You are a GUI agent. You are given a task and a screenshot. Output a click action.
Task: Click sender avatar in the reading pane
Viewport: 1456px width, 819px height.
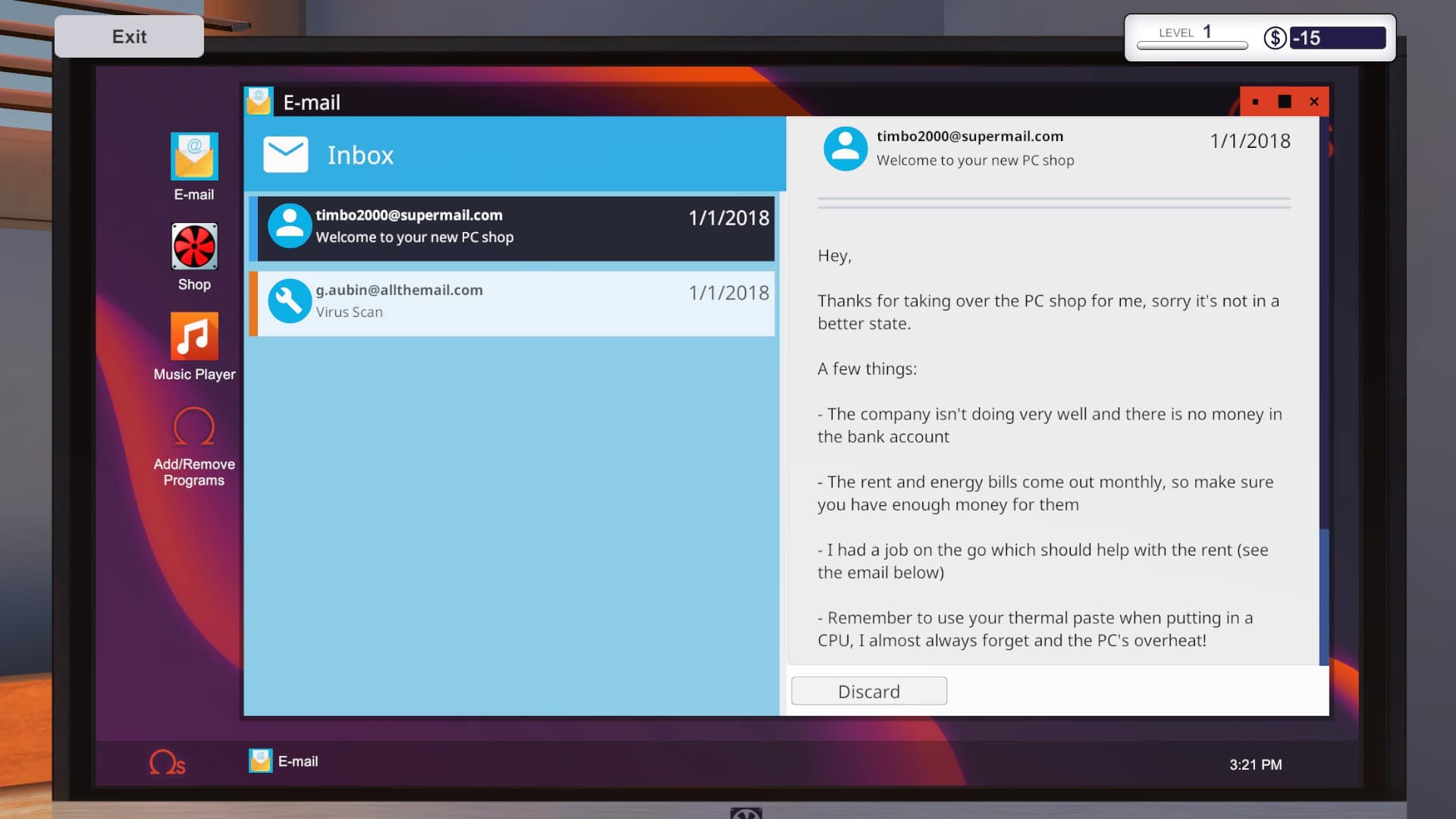tap(846, 148)
